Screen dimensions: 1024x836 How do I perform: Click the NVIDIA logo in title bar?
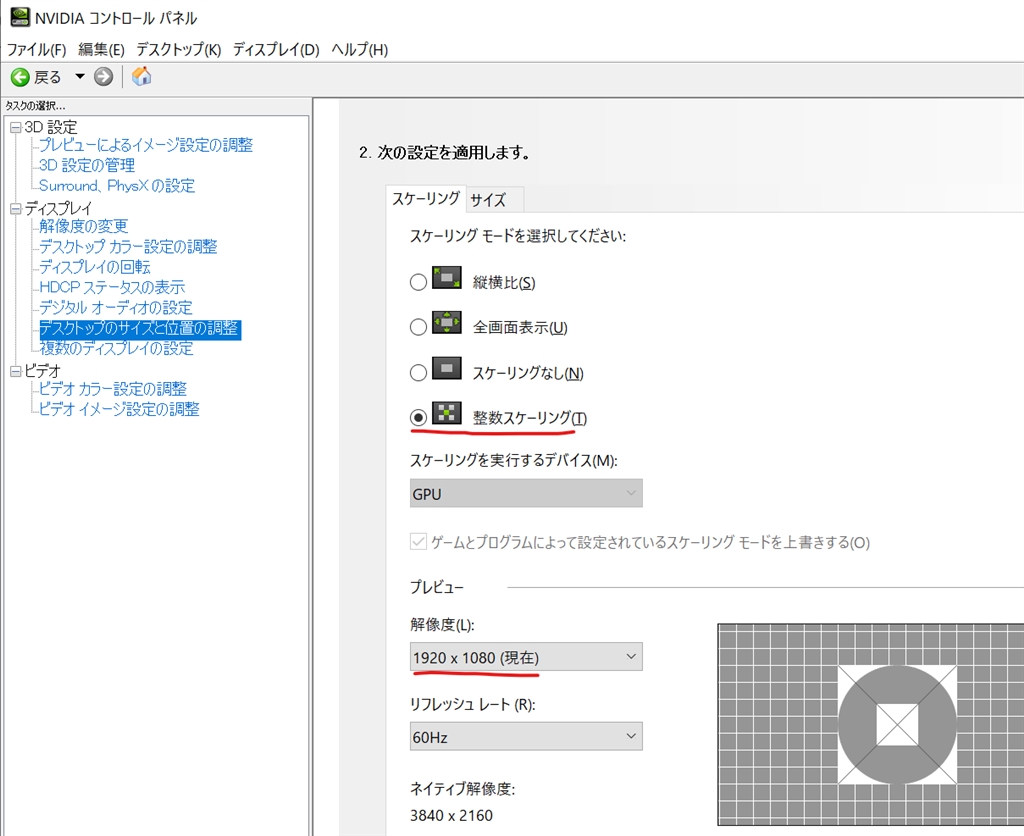pos(20,17)
